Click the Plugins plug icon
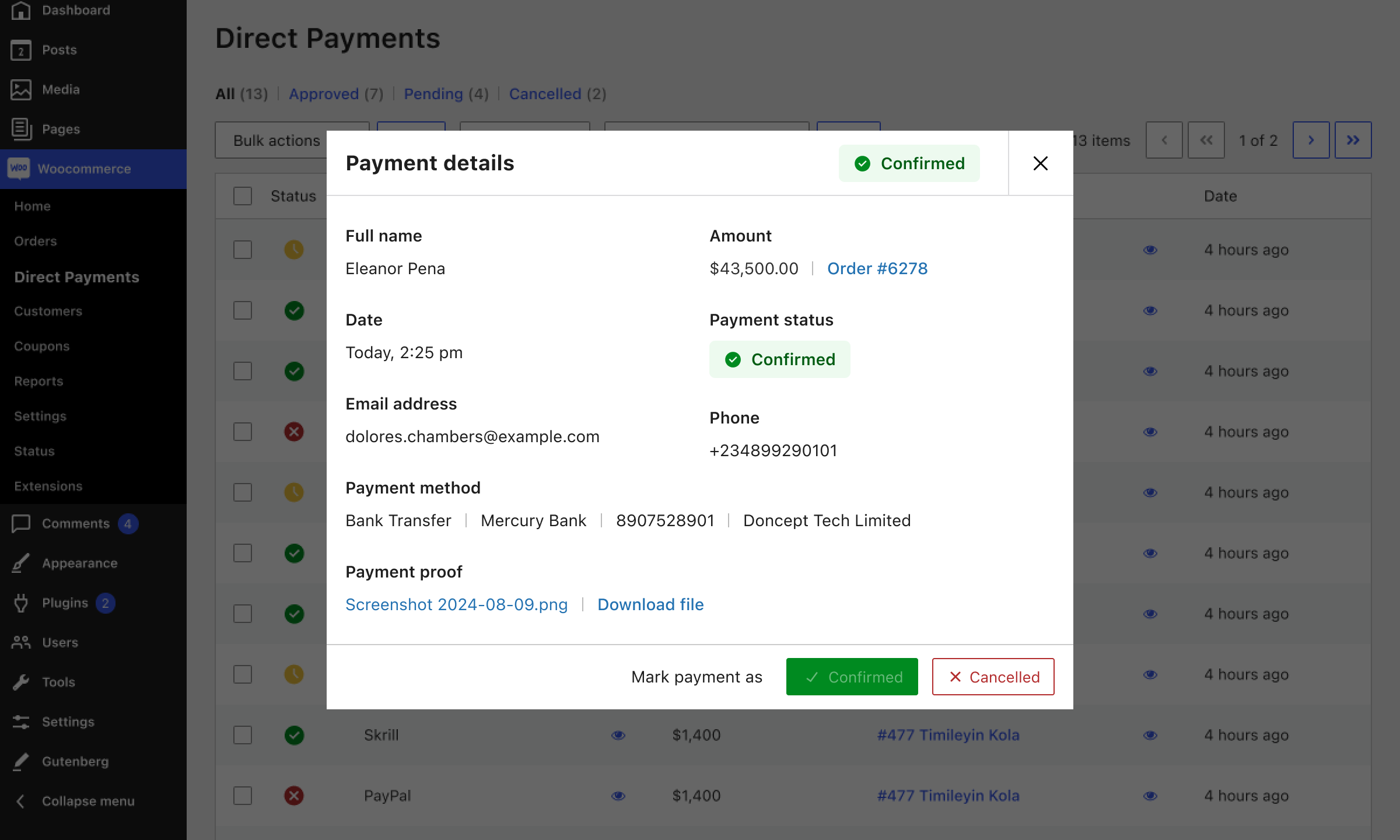 tap(21, 603)
